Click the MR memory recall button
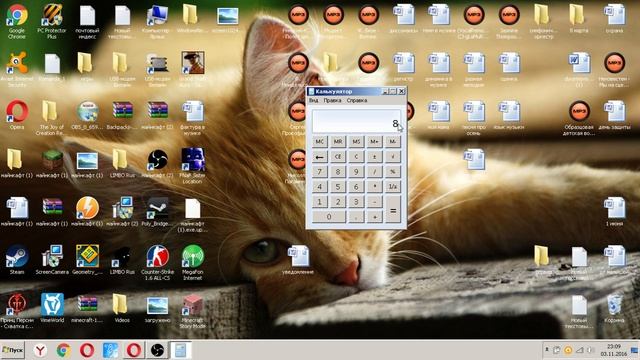This screenshot has height=360, width=640. (x=338, y=142)
